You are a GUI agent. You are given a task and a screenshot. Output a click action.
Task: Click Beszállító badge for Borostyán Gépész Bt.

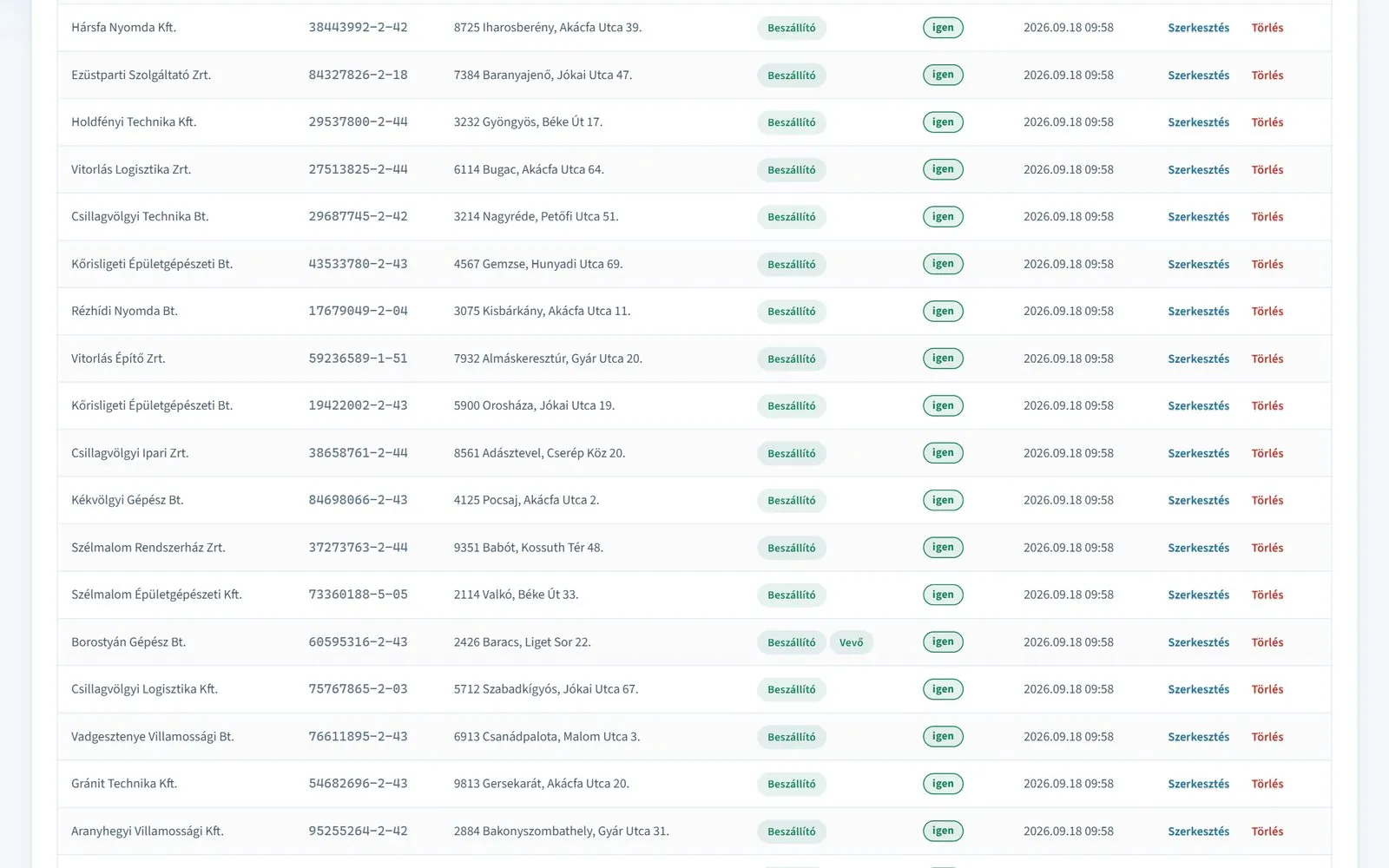[x=791, y=642]
